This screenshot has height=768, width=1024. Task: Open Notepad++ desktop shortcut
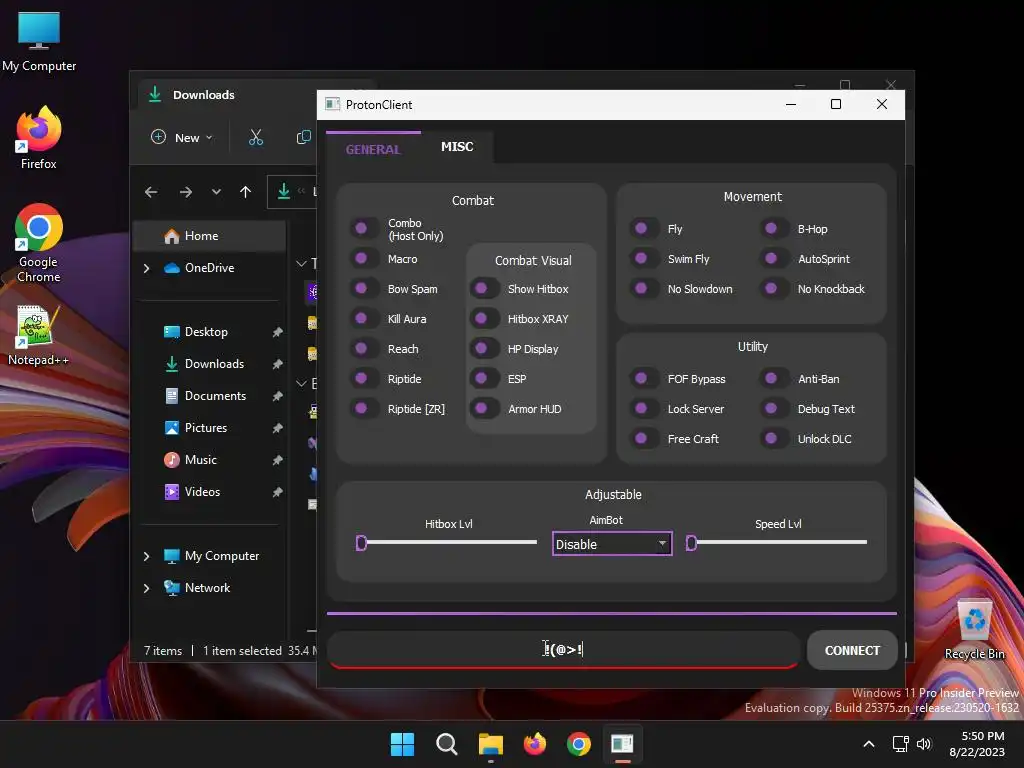38,335
